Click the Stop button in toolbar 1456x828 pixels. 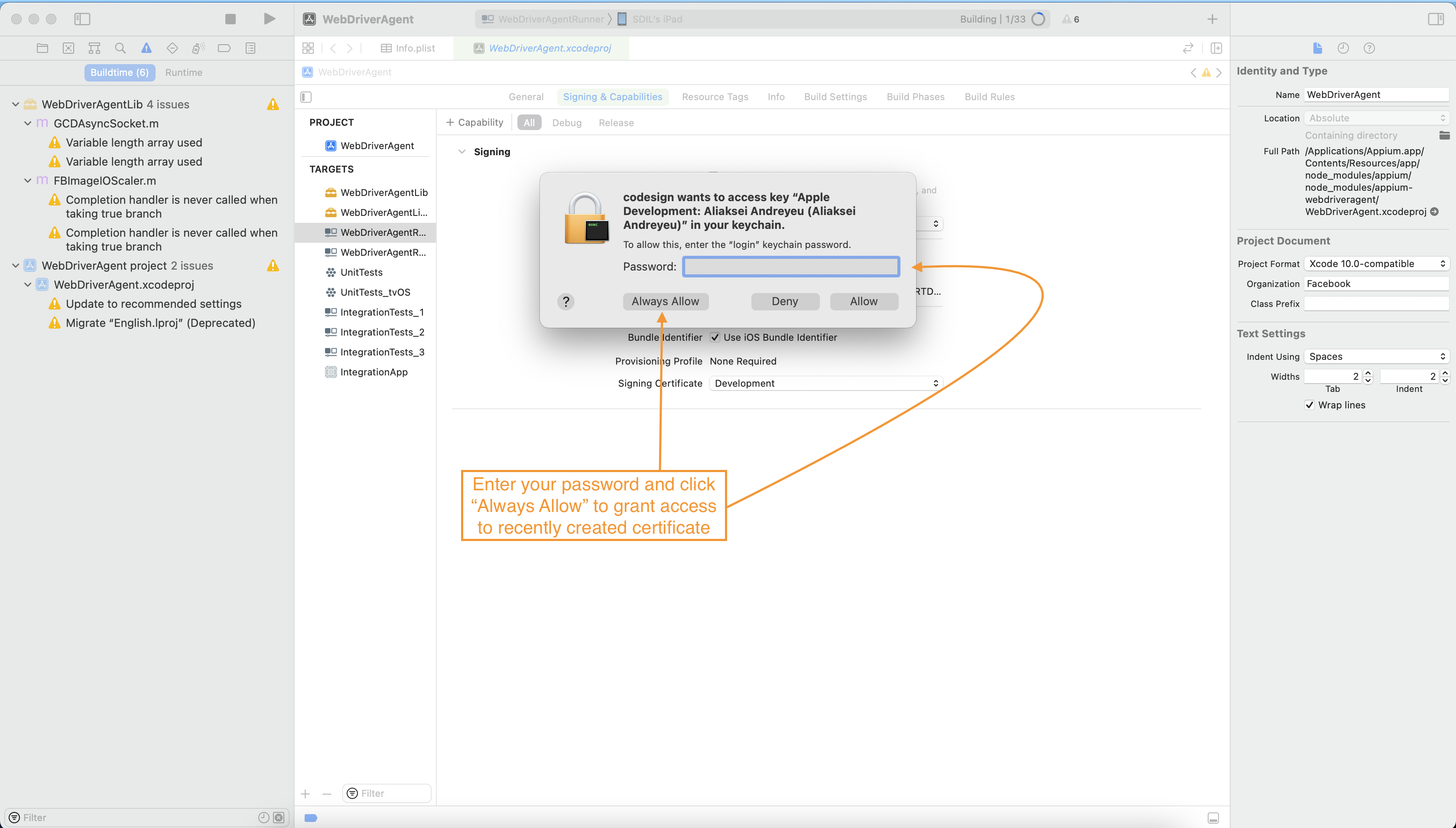(x=230, y=18)
